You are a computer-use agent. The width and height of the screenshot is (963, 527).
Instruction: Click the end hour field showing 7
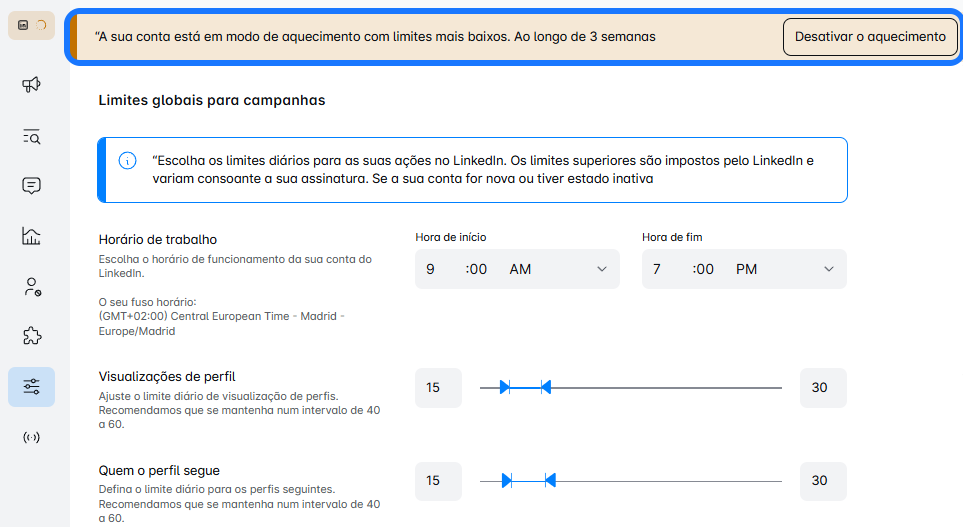tap(658, 269)
